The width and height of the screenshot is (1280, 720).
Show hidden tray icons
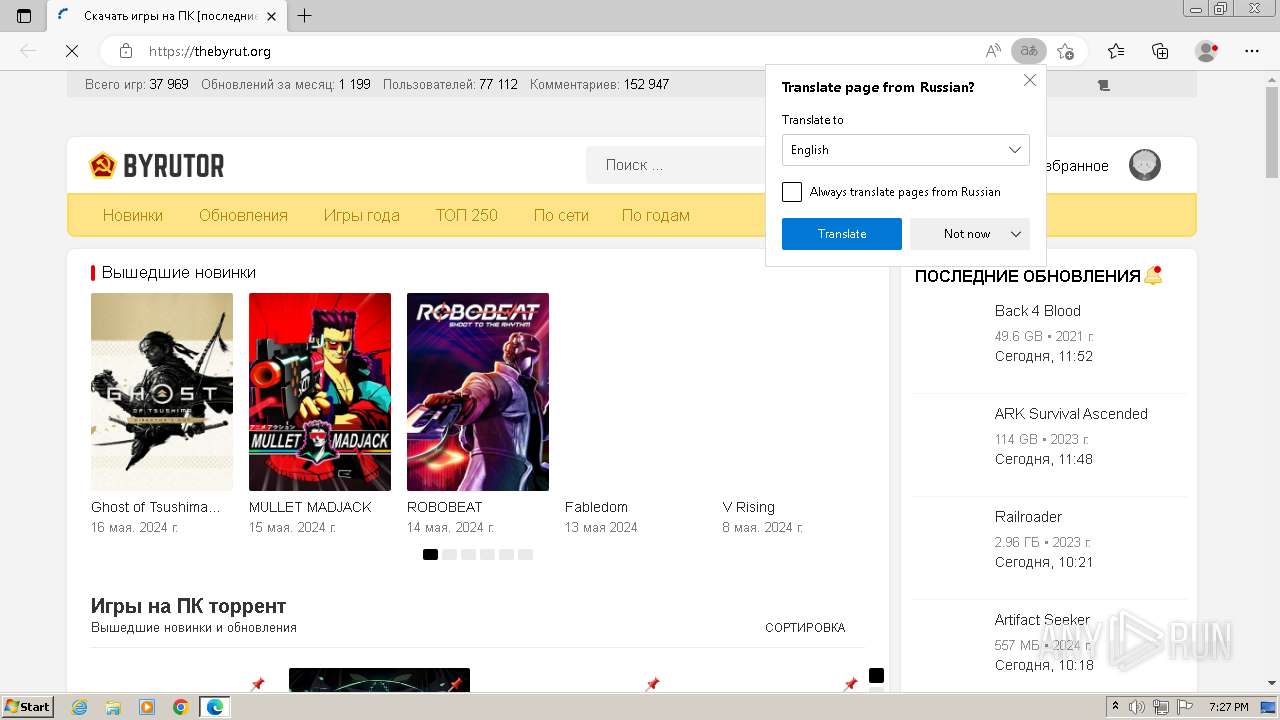1116,707
